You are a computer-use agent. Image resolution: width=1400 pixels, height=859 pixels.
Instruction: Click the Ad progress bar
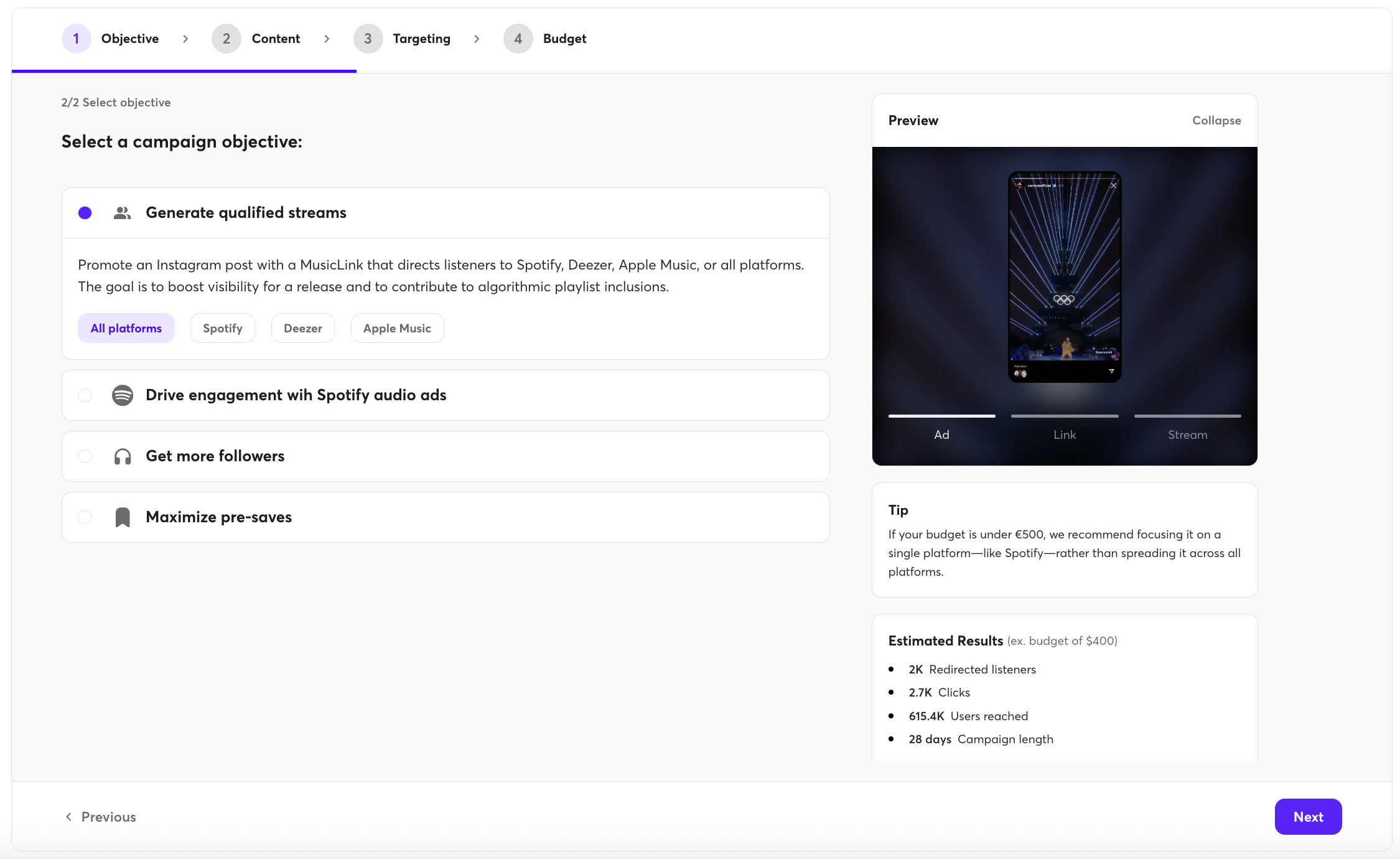[941, 416]
